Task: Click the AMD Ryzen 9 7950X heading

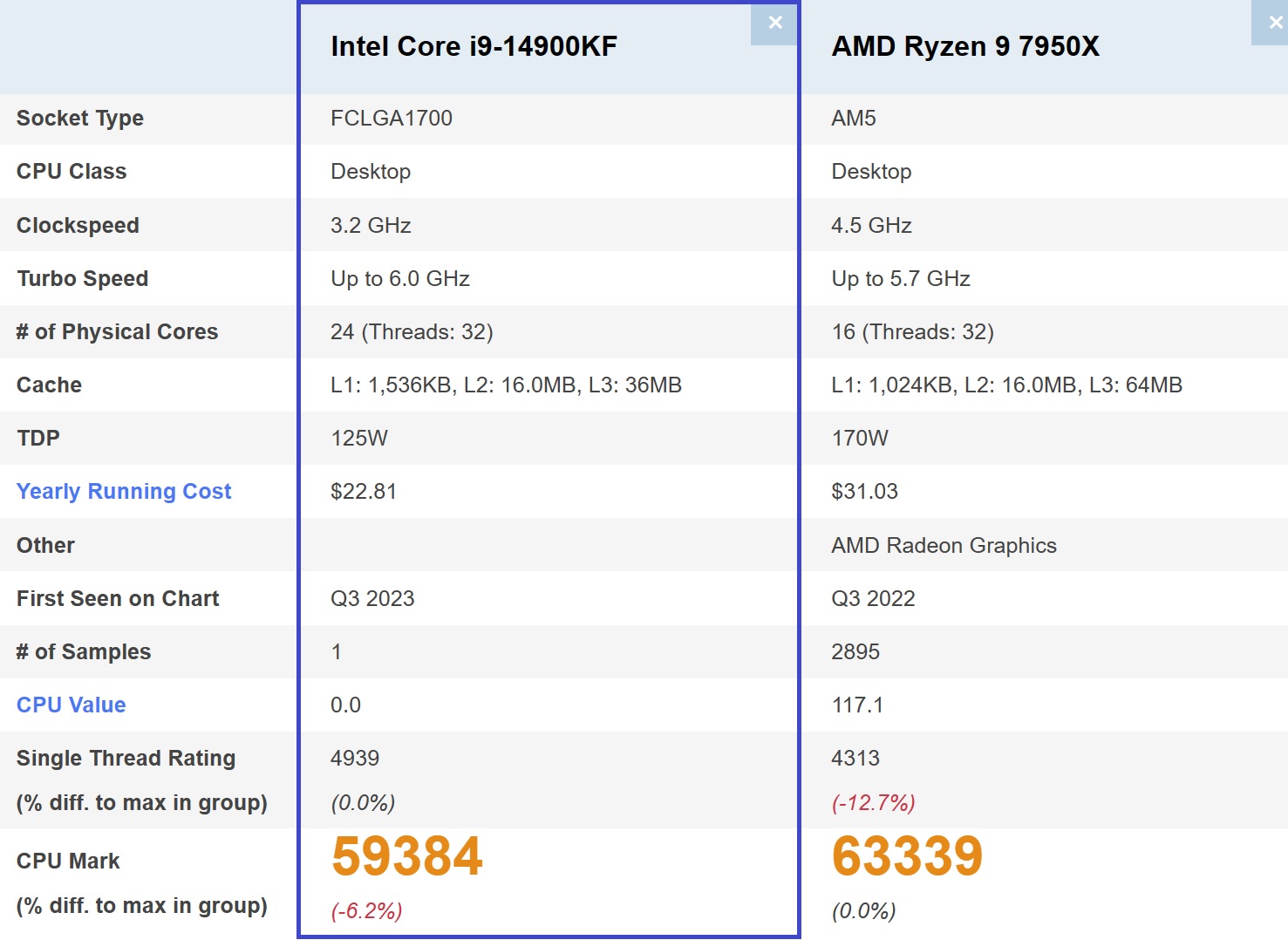Action: coord(966,46)
